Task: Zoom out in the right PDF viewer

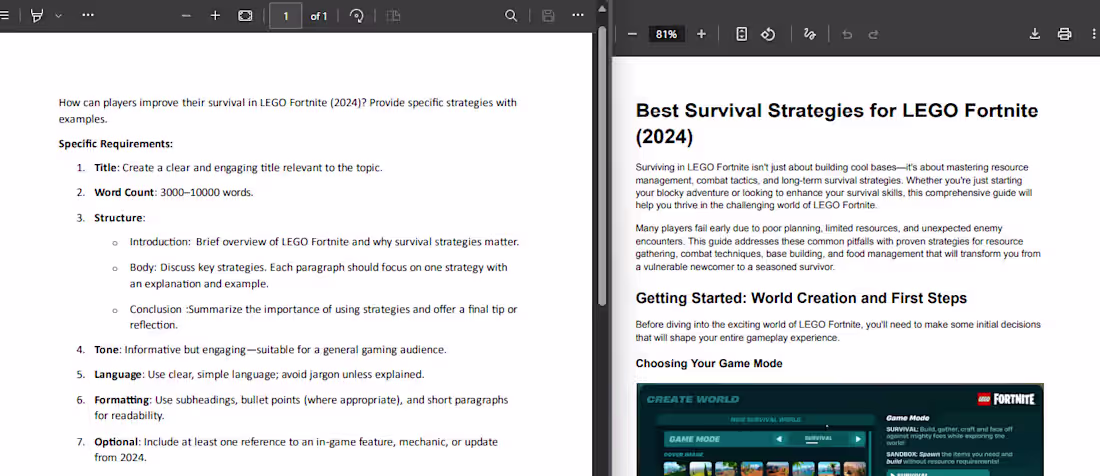Action: click(632, 34)
